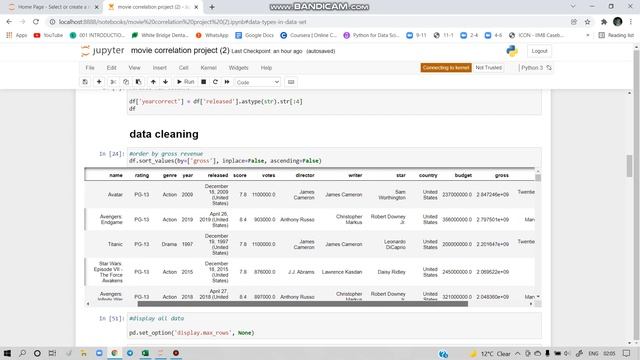Click the Python logo icon
This screenshot has width=640, height=360.
(x=512, y=51)
